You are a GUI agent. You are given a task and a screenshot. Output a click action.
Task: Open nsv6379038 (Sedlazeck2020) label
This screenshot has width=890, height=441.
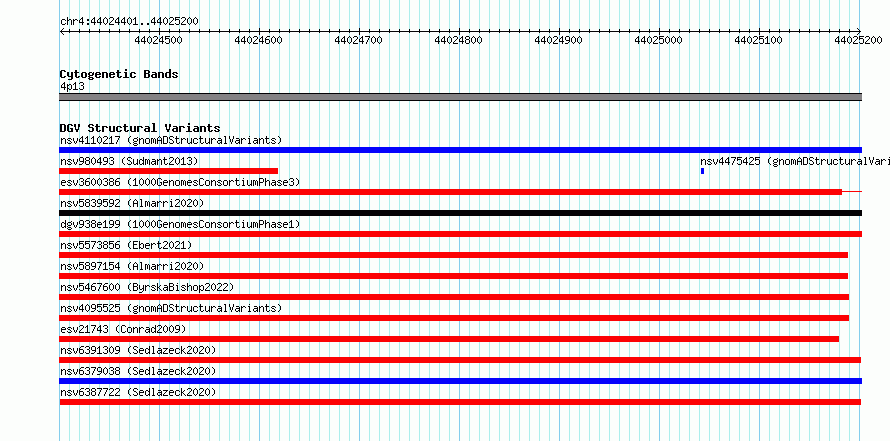tap(138, 371)
